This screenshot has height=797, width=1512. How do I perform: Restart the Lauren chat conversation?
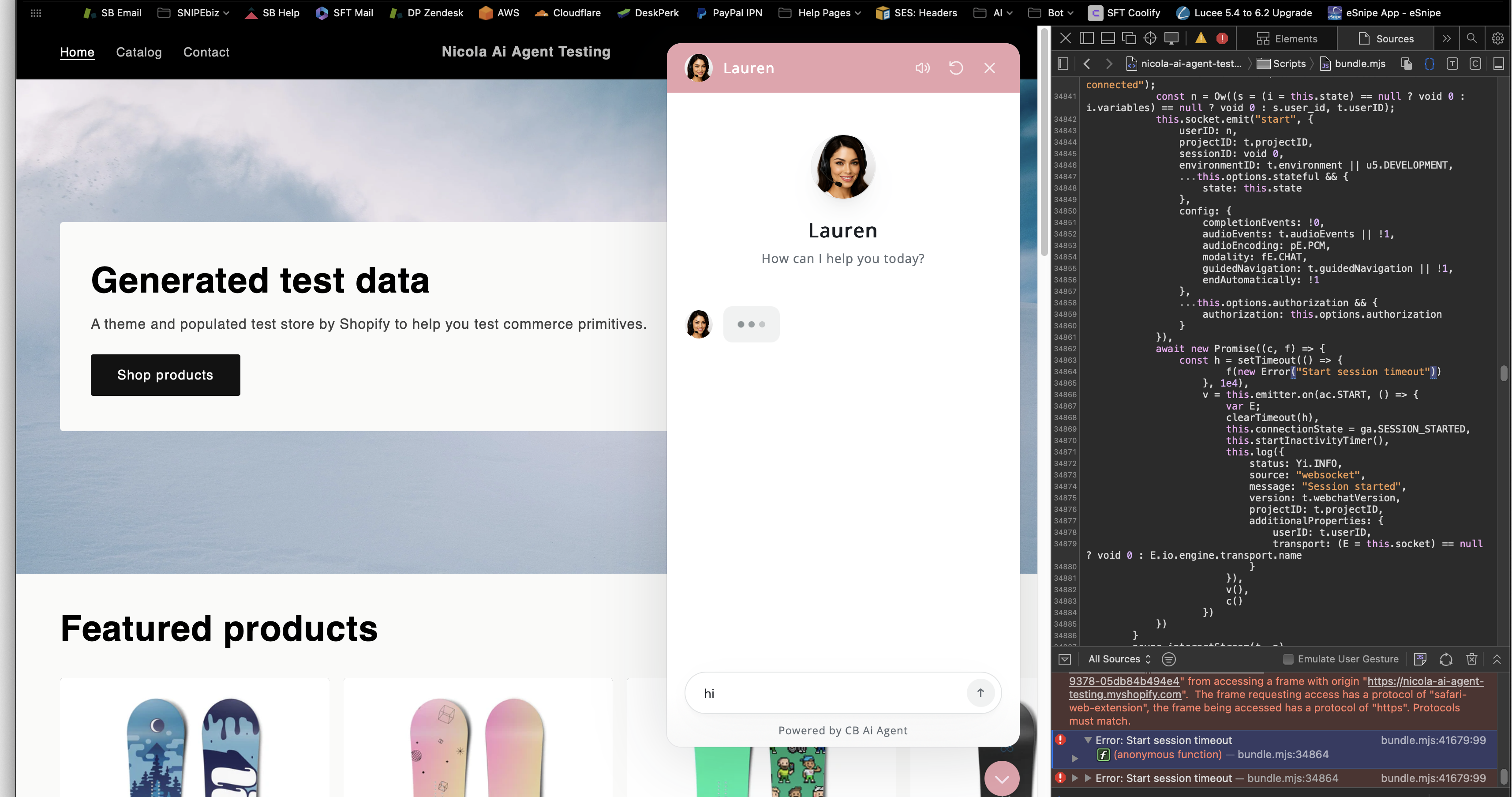click(x=955, y=68)
